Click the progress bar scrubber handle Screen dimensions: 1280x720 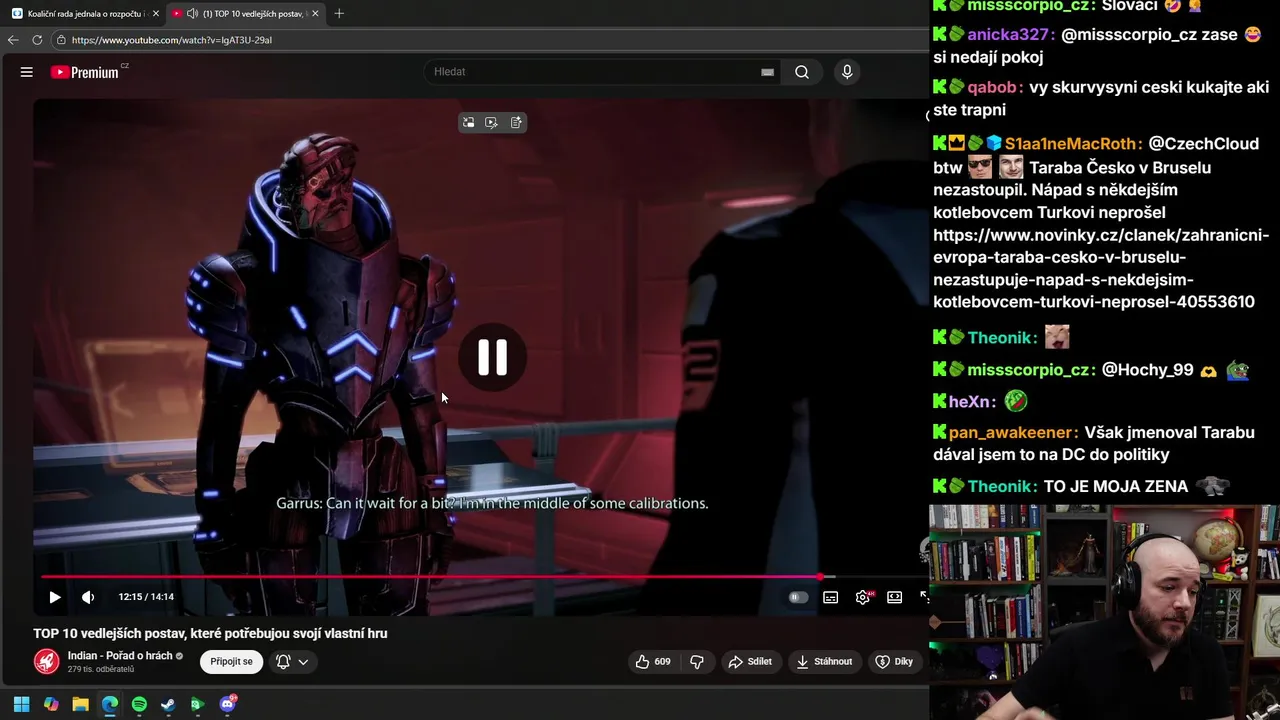820,577
